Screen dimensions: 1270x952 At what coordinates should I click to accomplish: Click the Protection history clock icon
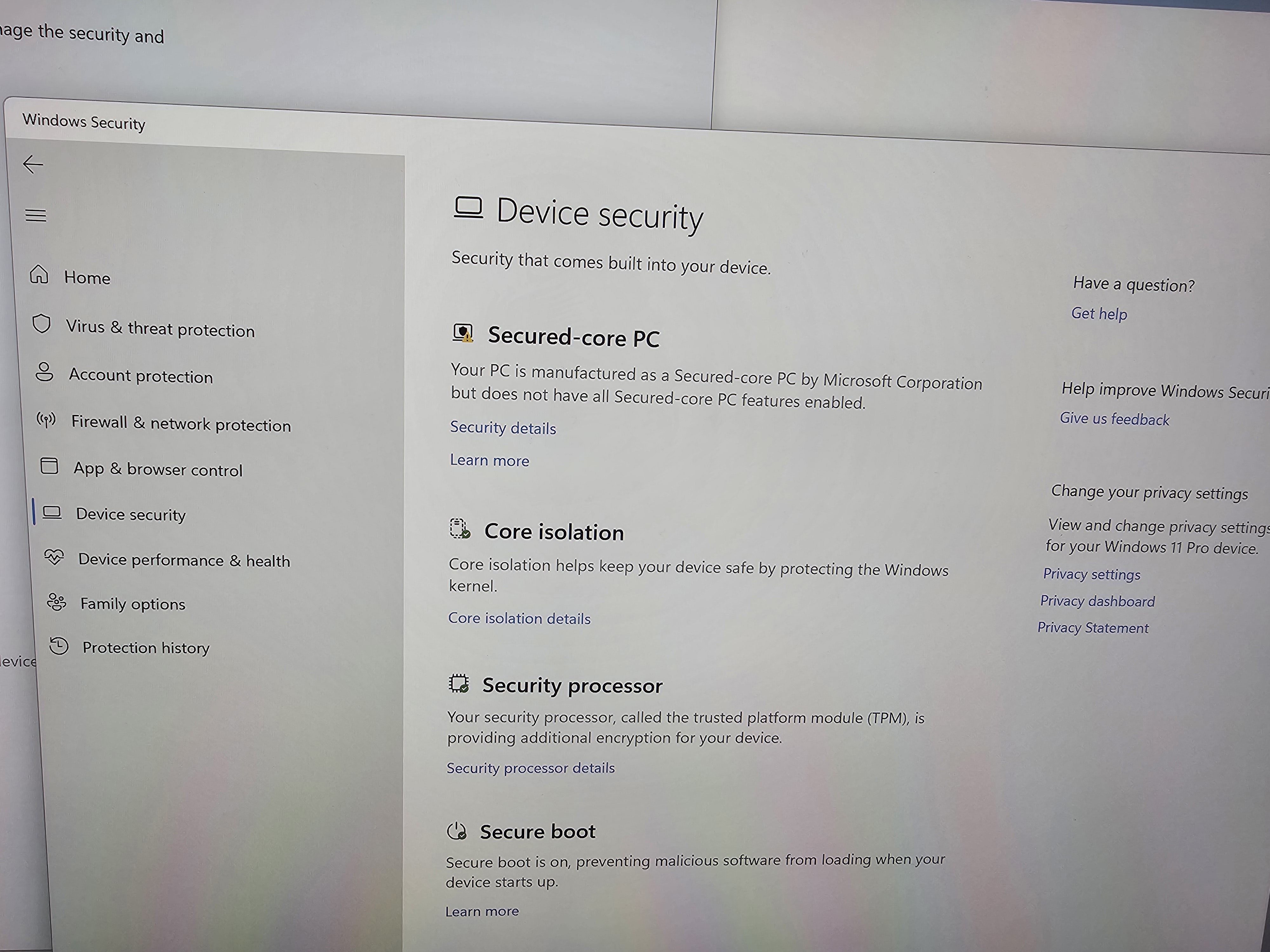58,646
